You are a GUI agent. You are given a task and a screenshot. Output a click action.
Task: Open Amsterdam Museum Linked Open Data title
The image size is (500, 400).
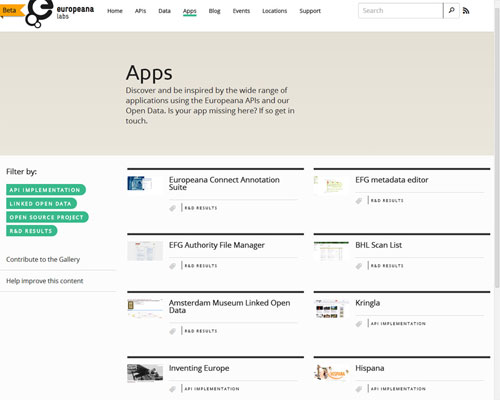coord(229,307)
